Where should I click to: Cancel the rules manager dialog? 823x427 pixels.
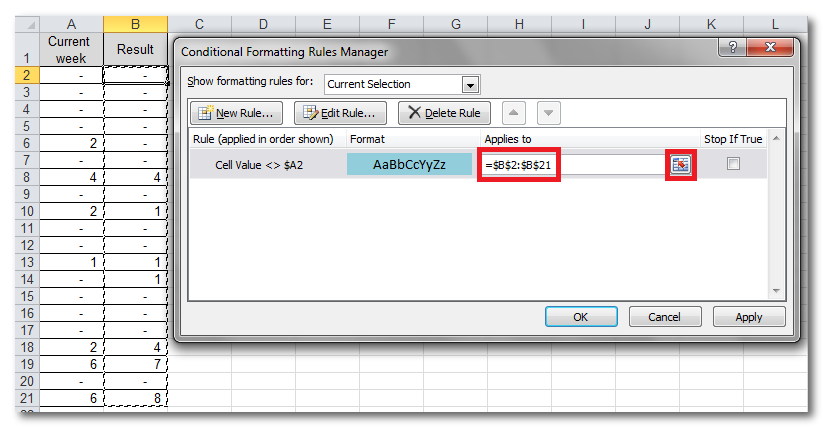[x=664, y=317]
